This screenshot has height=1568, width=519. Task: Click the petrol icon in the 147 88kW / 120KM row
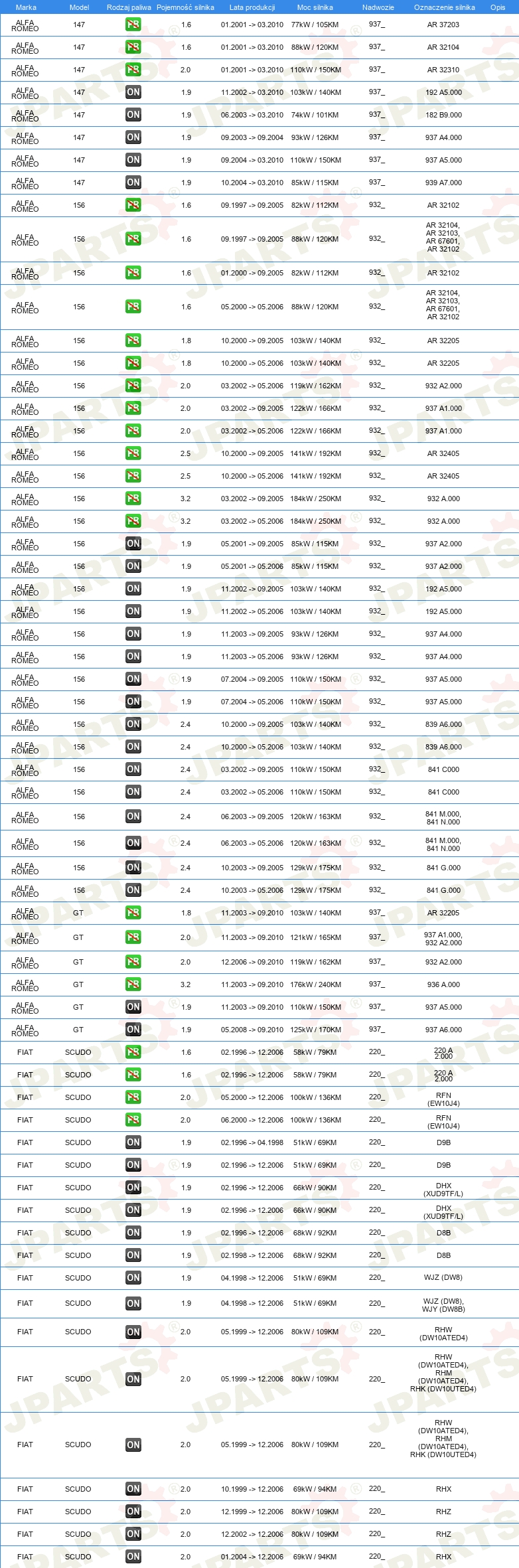tap(133, 47)
